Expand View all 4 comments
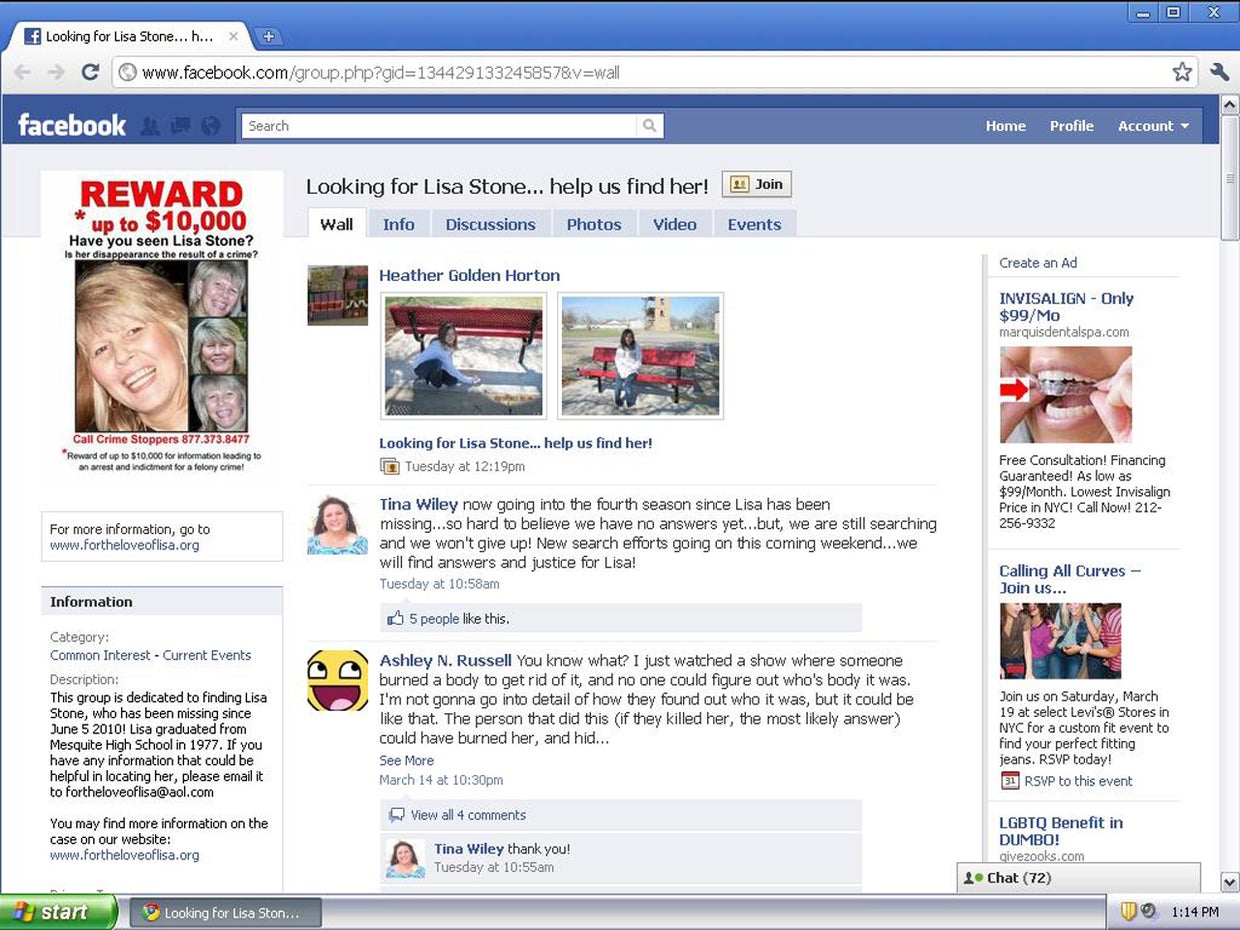Image resolution: width=1240 pixels, height=930 pixels. pos(468,815)
